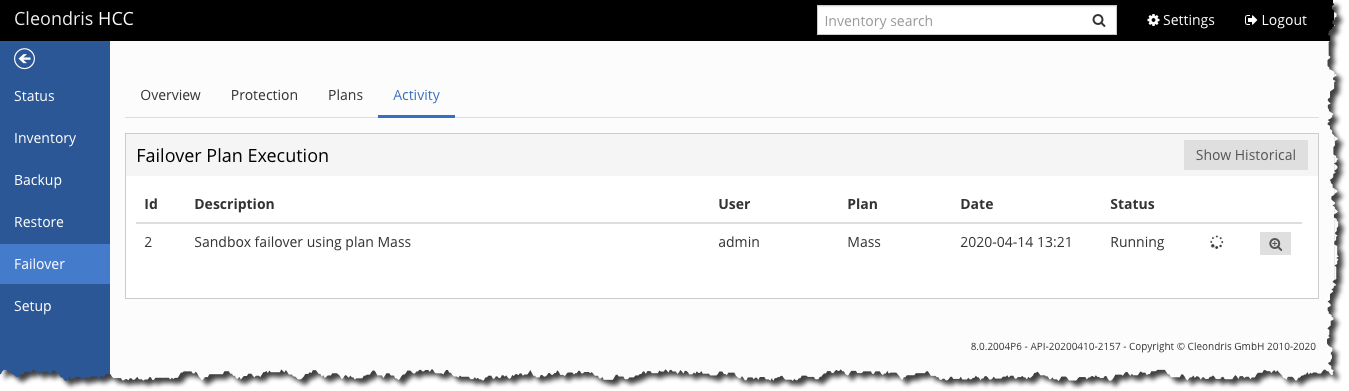Switch to the Overview tab
Screen dimensions: 1349x391
(170, 95)
